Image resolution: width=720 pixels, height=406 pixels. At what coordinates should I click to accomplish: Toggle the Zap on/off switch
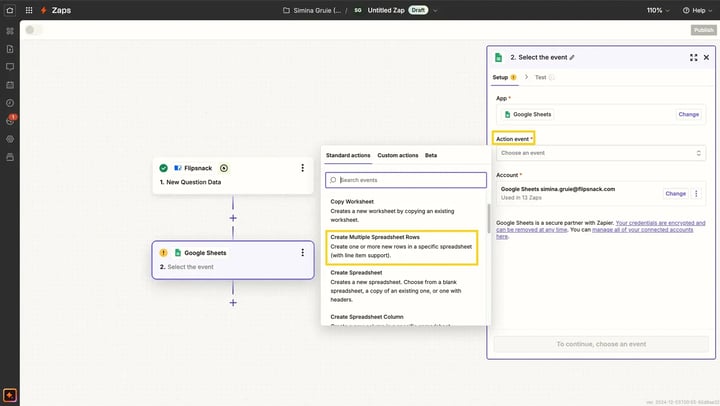pyautogui.click(x=34, y=30)
